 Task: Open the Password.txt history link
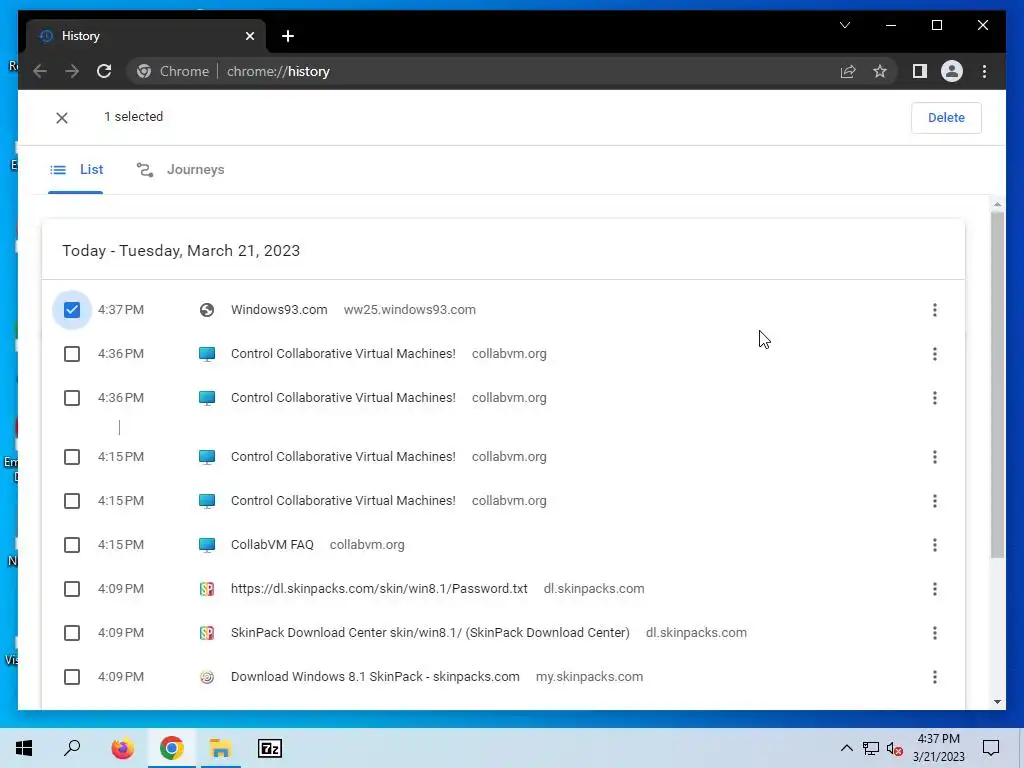[x=379, y=589]
